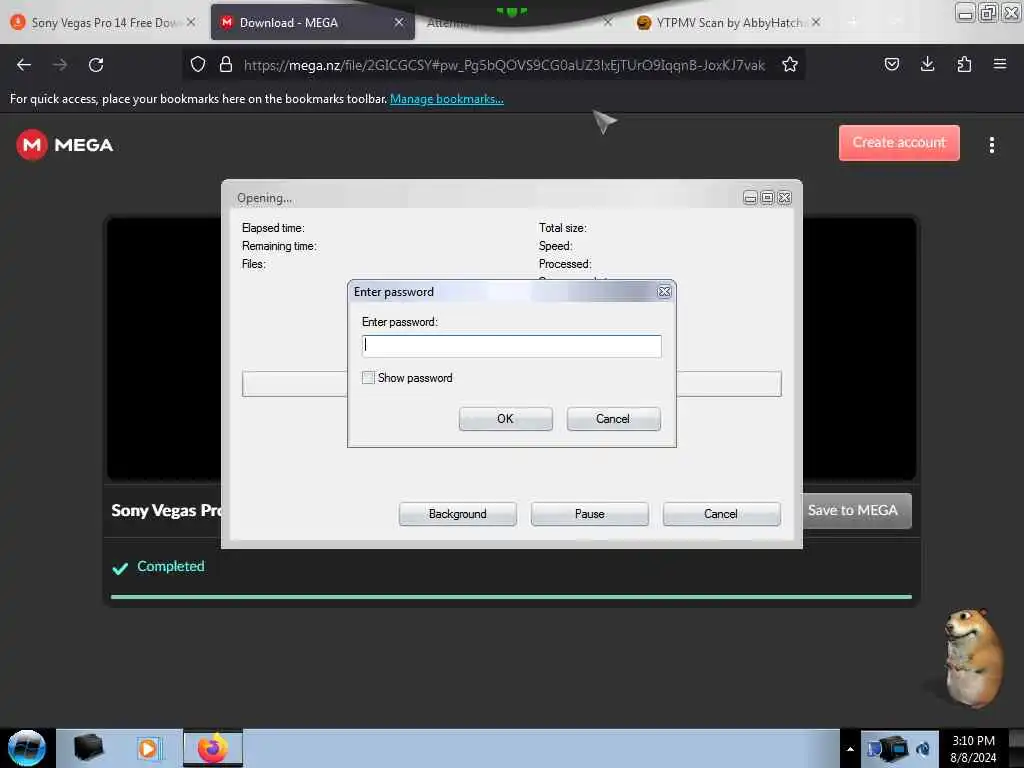Click the MEGA logo
The image size is (1024, 768).
(65, 145)
